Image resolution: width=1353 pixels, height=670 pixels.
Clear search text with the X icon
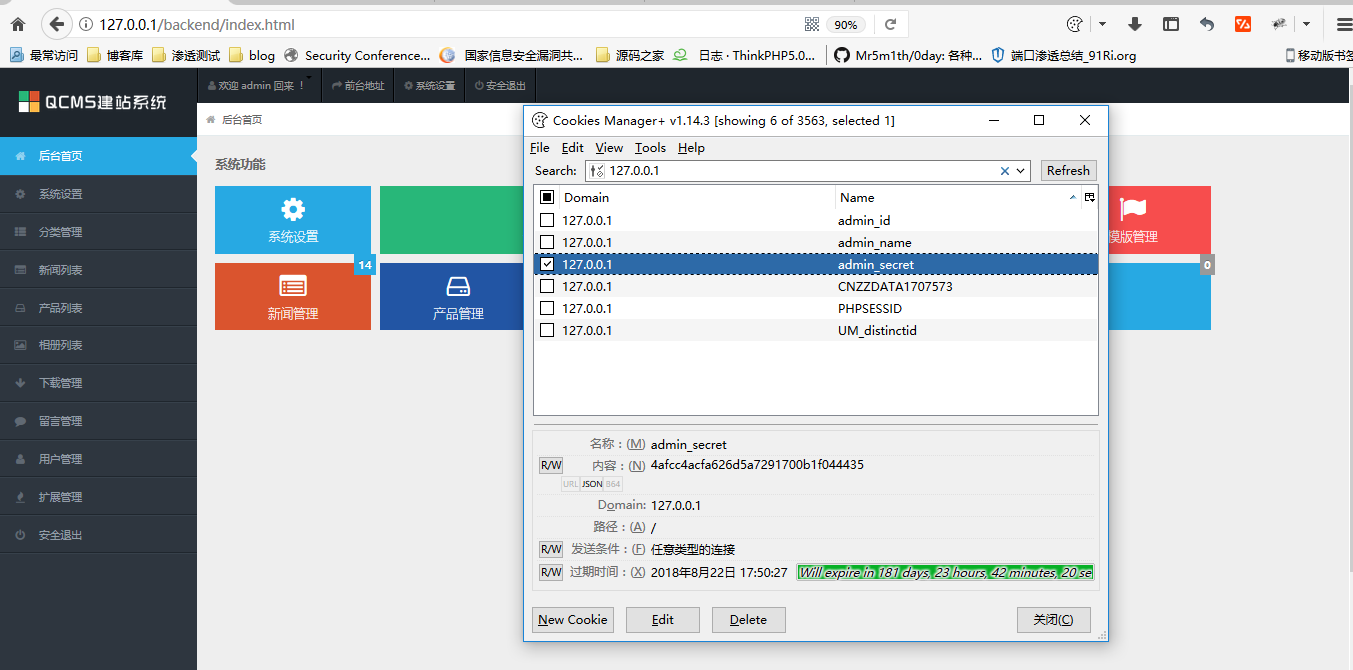click(x=1005, y=171)
